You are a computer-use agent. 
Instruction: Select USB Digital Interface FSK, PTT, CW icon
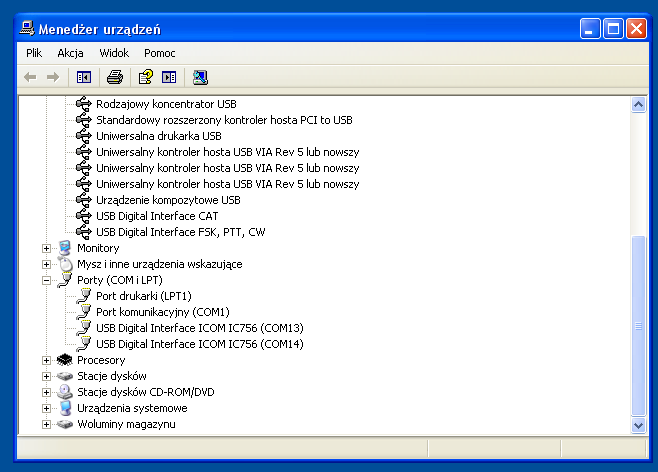pyautogui.click(x=84, y=232)
